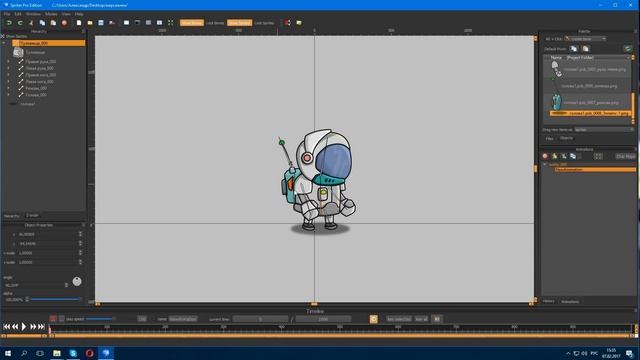Open Opera browser from the taskbar
The width and height of the screenshot is (640, 360).
(89, 353)
